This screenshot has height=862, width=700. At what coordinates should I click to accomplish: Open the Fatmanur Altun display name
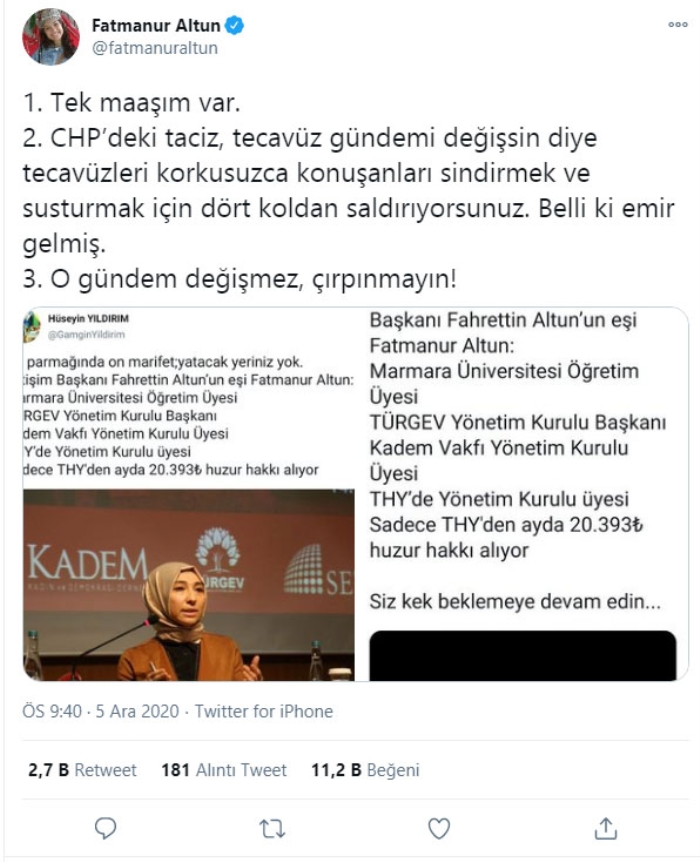(x=156, y=25)
